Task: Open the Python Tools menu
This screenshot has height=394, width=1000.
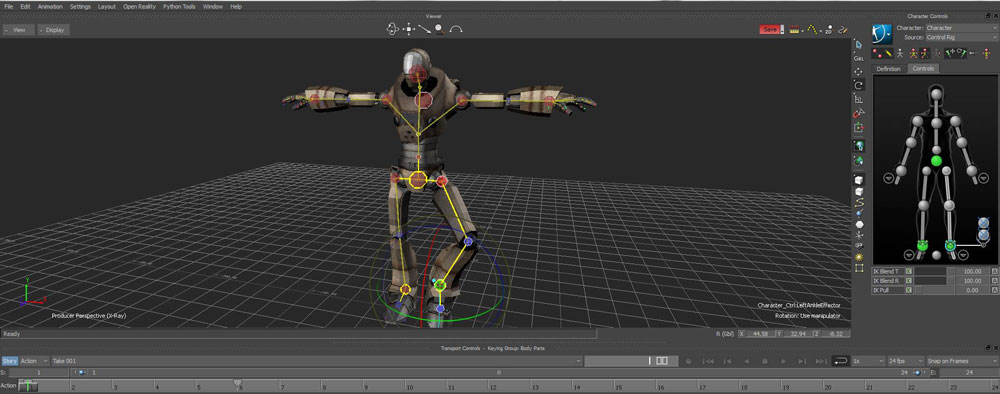Action: 179,6
